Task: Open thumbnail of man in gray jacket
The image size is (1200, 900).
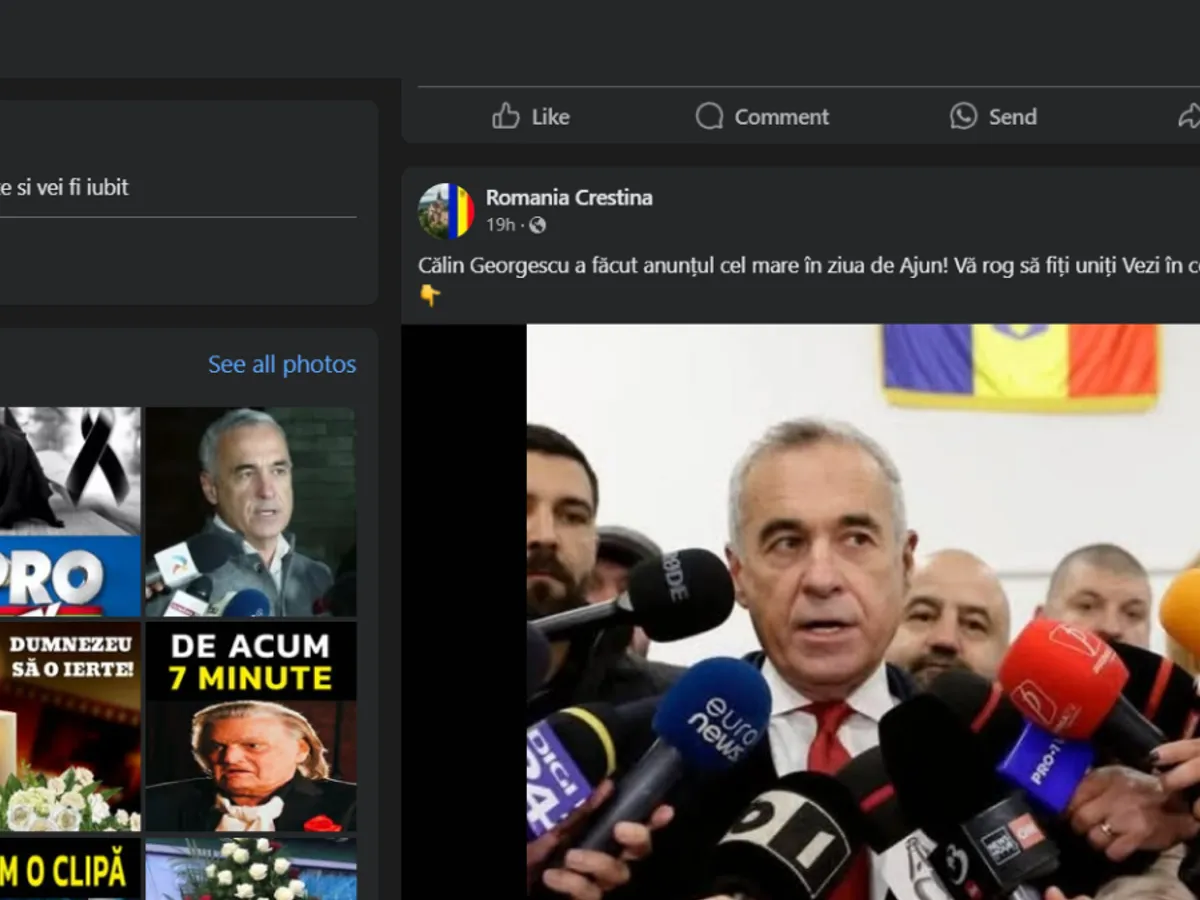Action: pos(250,511)
